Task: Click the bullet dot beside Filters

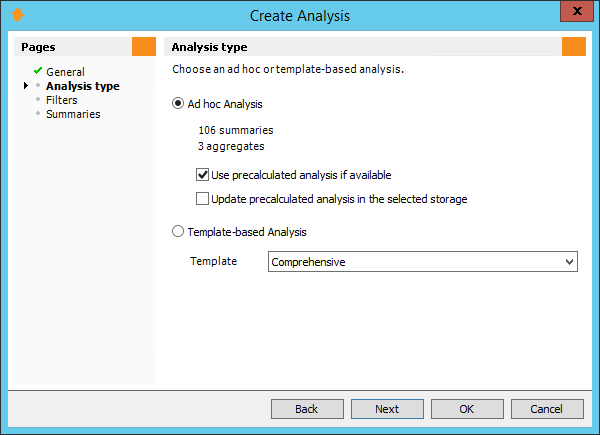Action: [x=38, y=99]
